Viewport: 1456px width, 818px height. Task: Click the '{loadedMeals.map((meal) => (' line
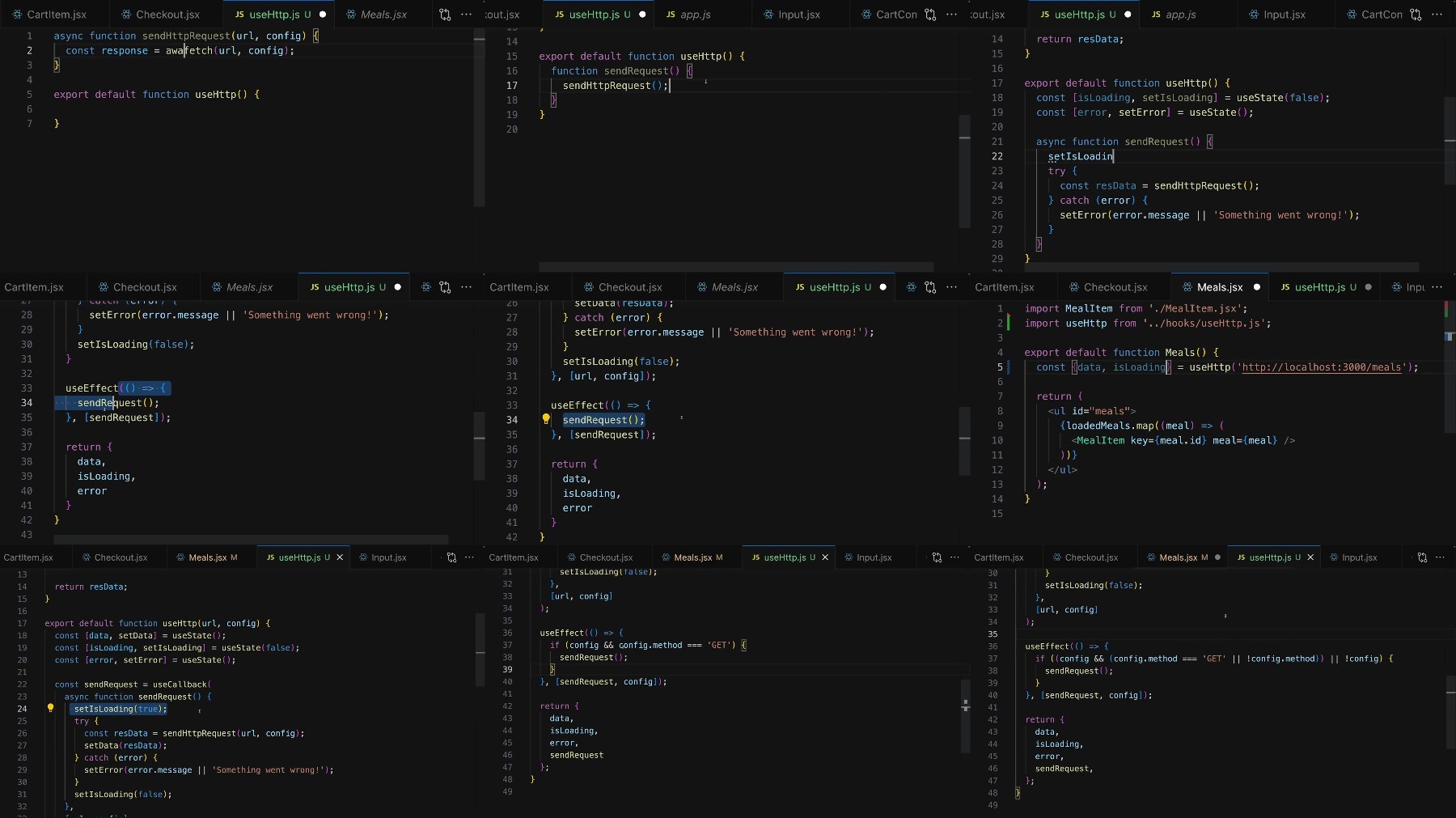tap(1142, 426)
